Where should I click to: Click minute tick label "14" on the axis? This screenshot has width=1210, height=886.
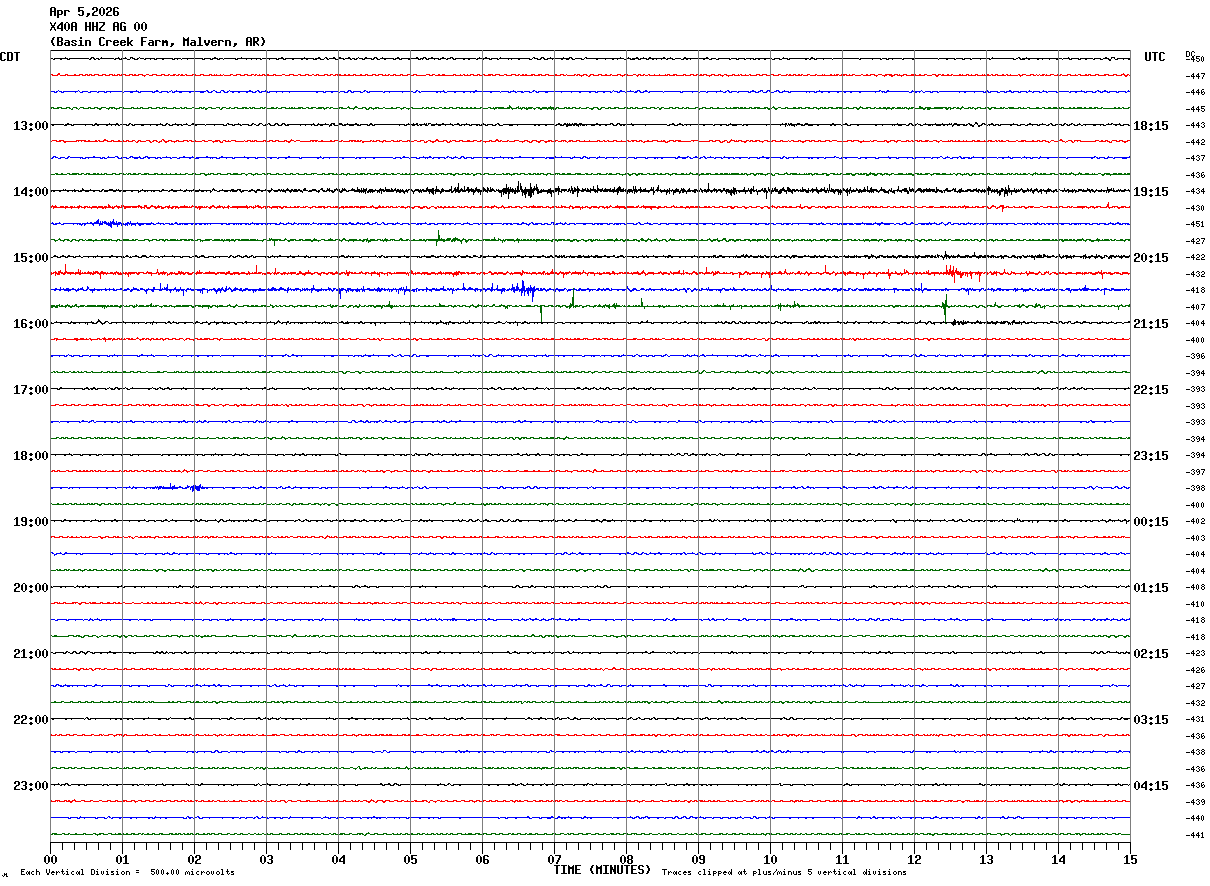point(1058,859)
